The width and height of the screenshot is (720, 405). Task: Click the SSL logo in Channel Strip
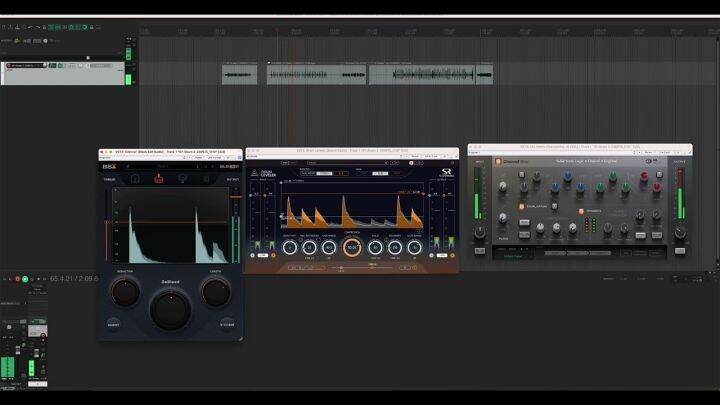tap(649, 161)
